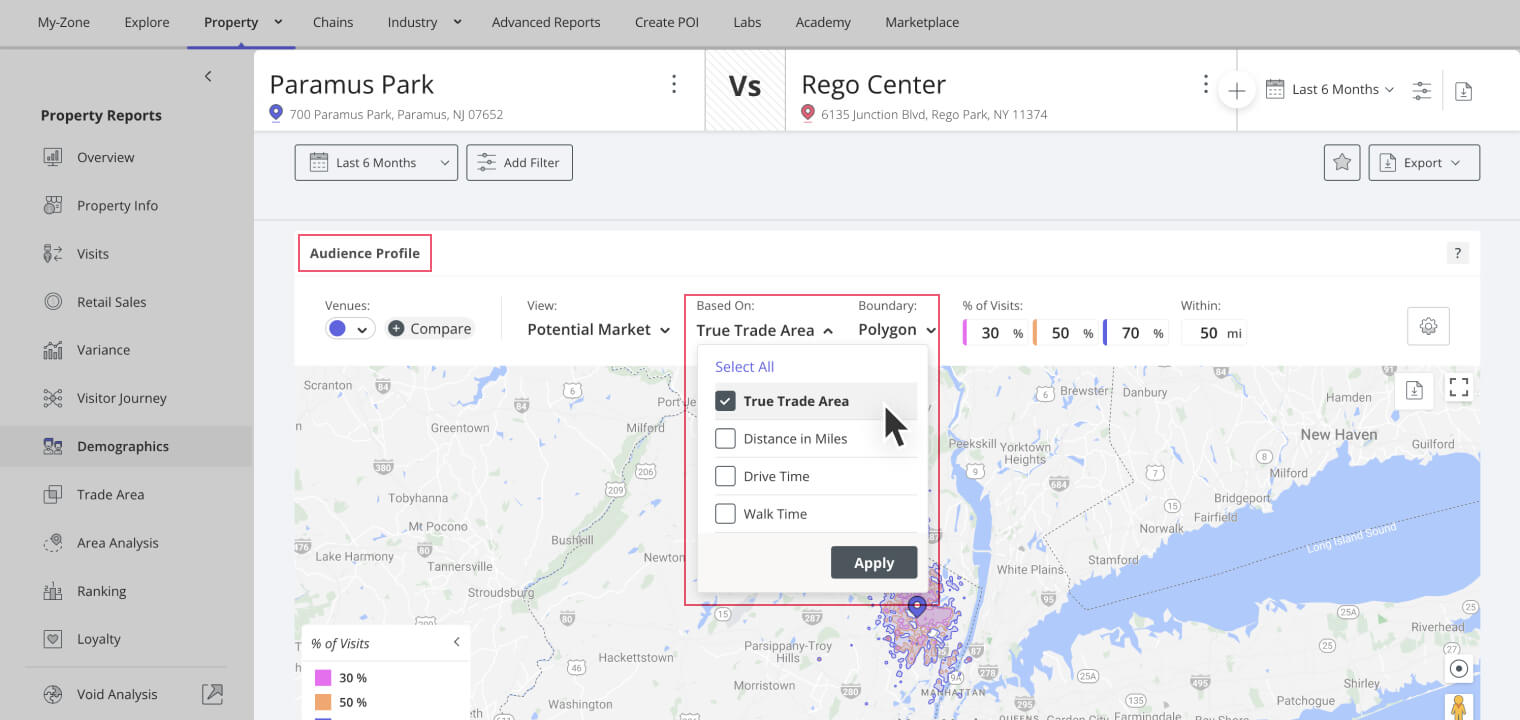Open the Venues color dropdown
The image size is (1520, 720).
[350, 329]
